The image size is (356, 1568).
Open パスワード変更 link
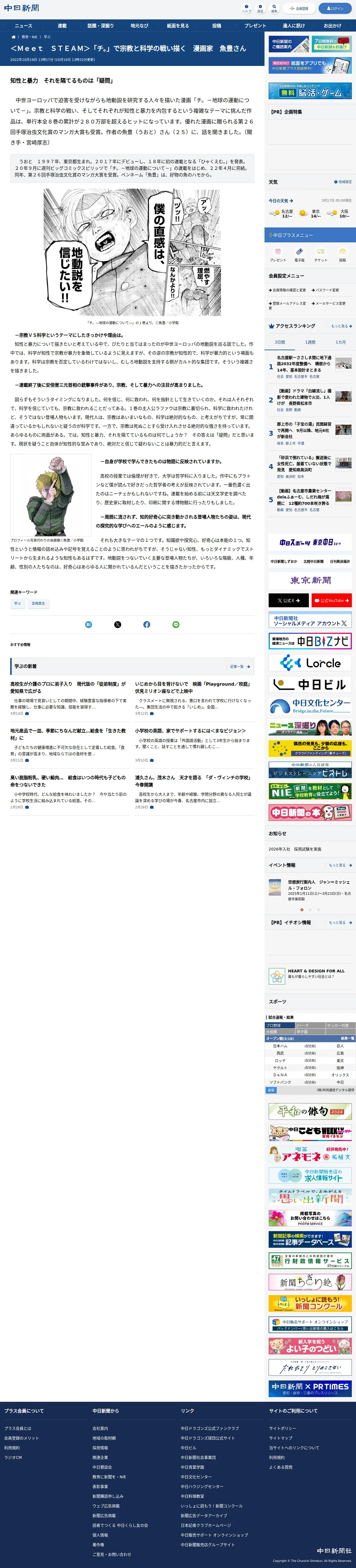(326, 290)
